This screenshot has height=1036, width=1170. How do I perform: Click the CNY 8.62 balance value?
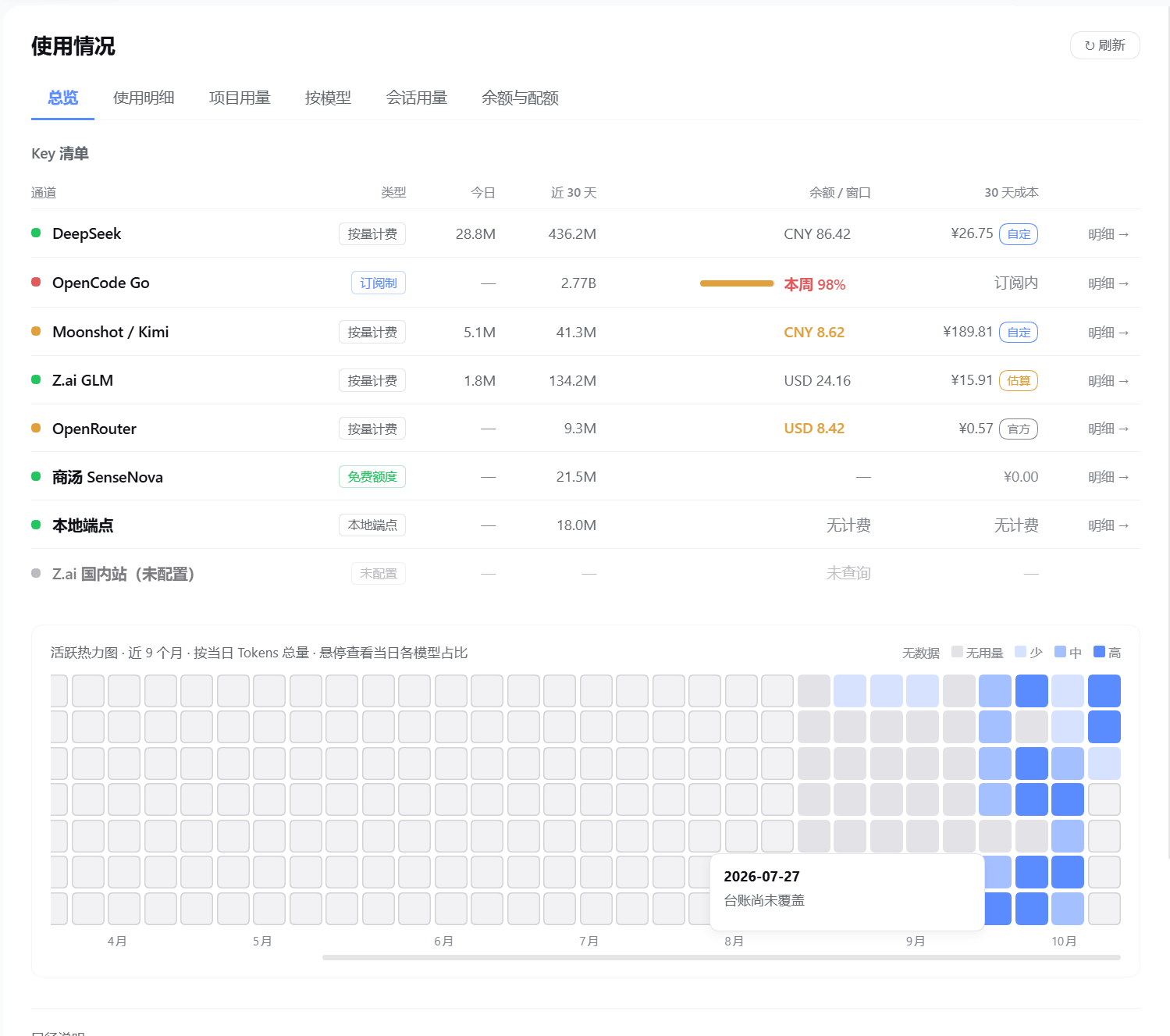[814, 333]
